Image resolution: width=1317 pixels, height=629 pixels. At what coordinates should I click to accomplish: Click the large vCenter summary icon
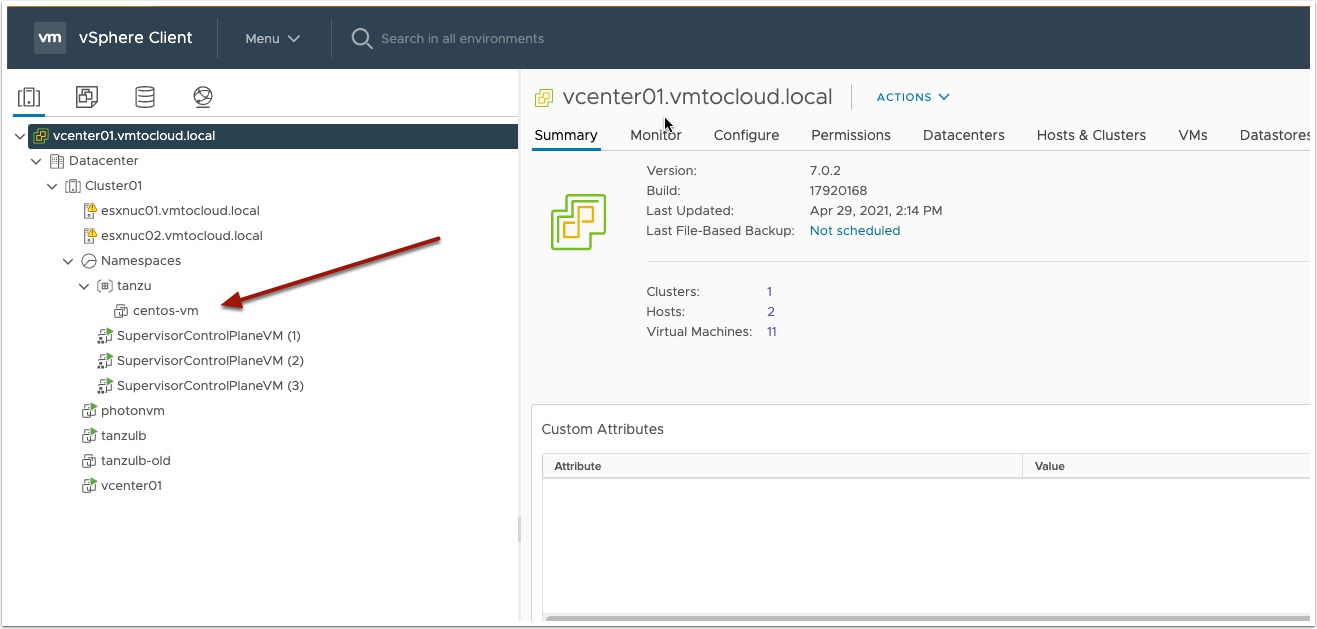(578, 222)
